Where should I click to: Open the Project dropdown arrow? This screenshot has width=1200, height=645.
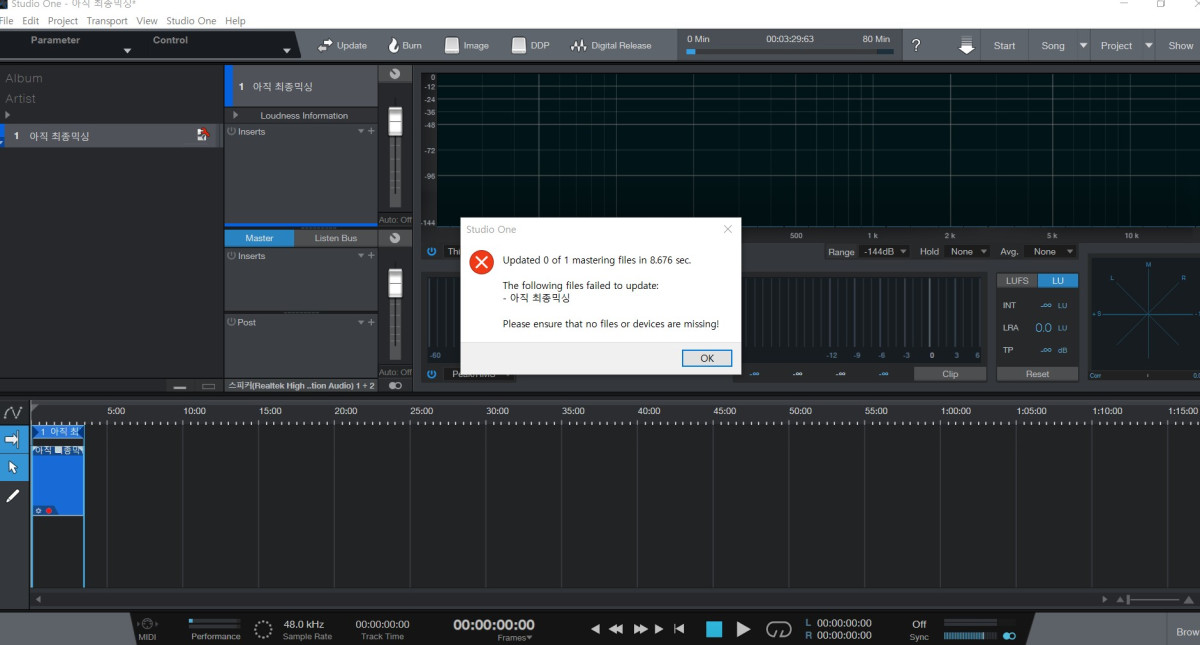click(x=1148, y=46)
